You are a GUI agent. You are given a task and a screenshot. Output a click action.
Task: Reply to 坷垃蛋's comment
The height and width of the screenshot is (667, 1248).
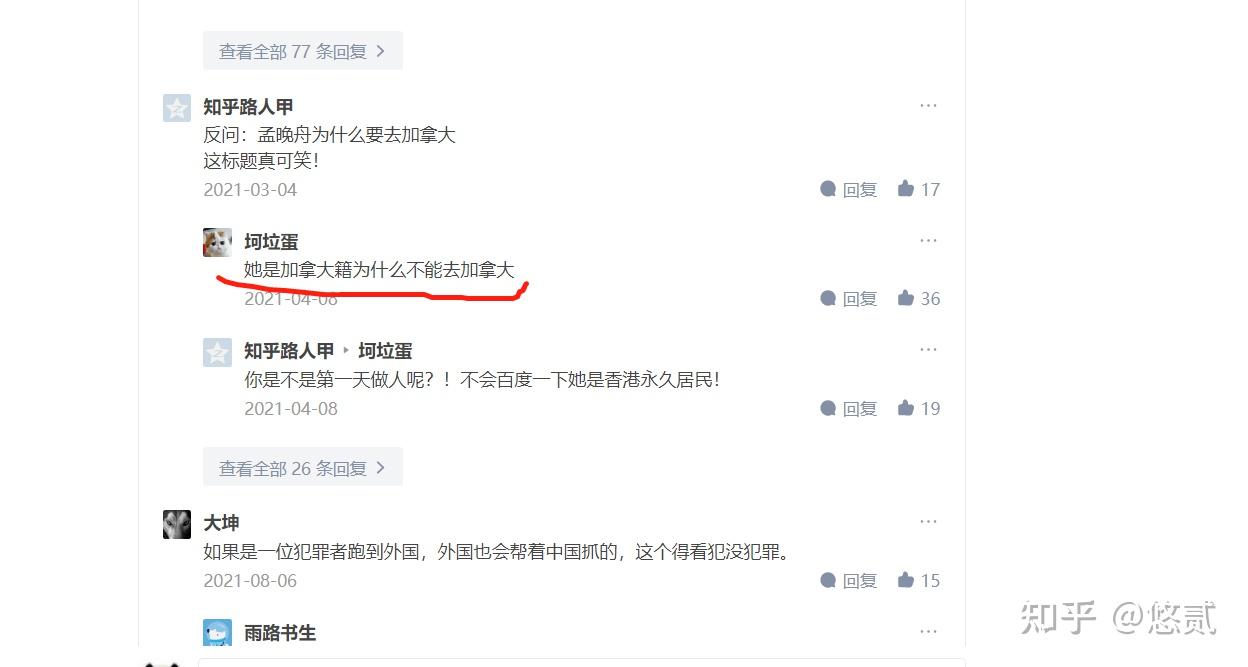[x=848, y=298]
